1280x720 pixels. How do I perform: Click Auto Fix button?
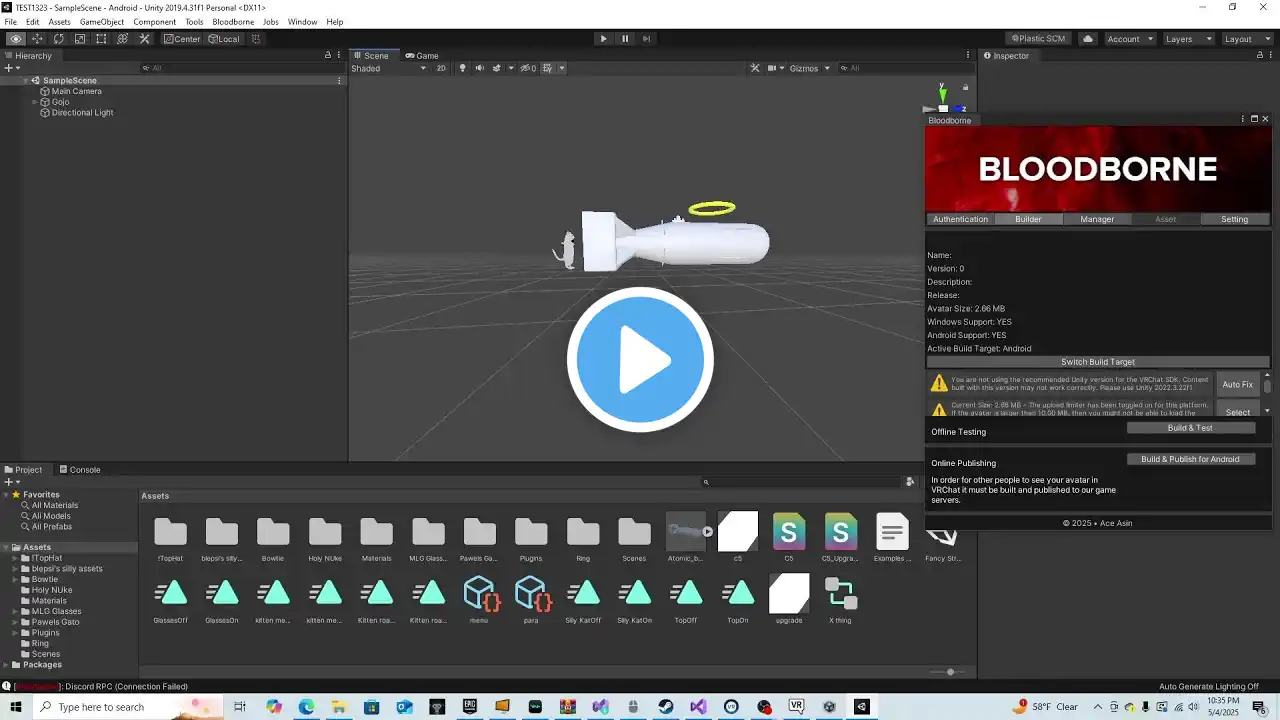1237,384
